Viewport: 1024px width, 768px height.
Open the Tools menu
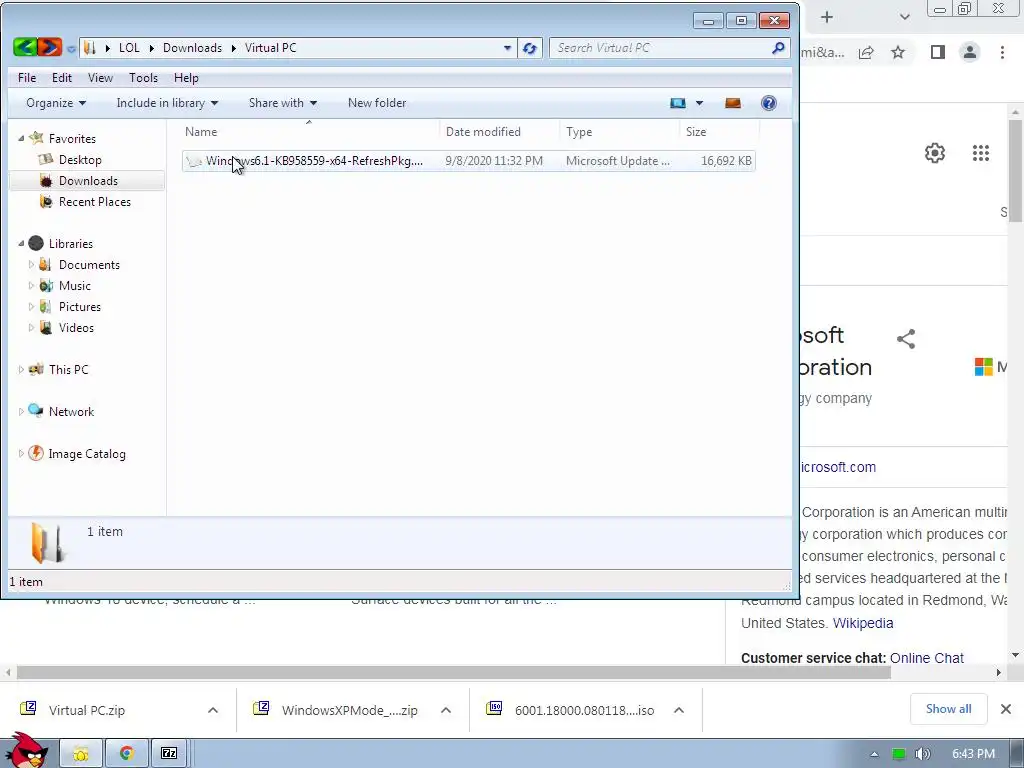pyautogui.click(x=143, y=78)
